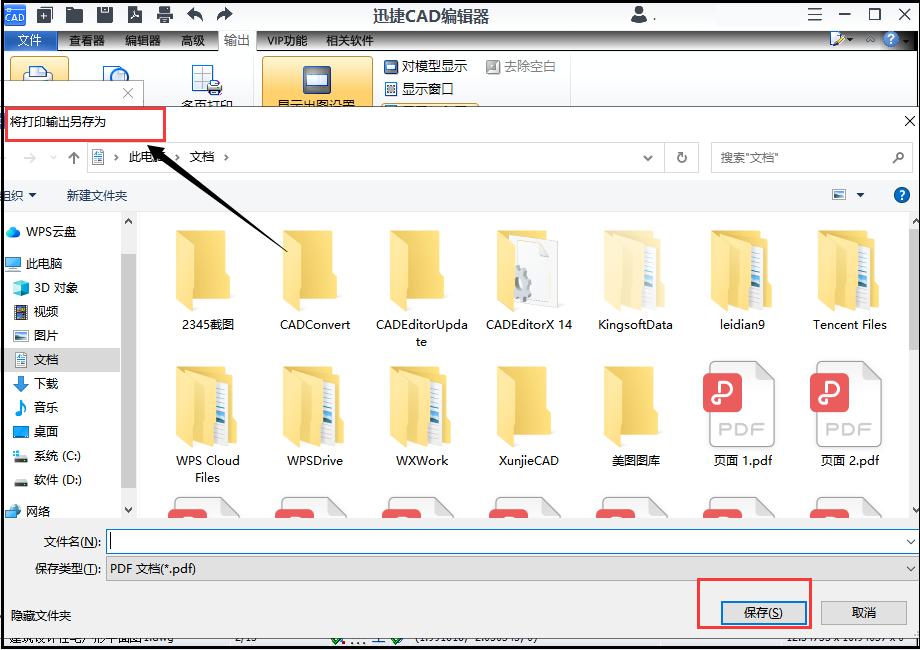Image resolution: width=920 pixels, height=650 pixels.
Task: Click the Print icon in the toolbar
Action: (165, 16)
